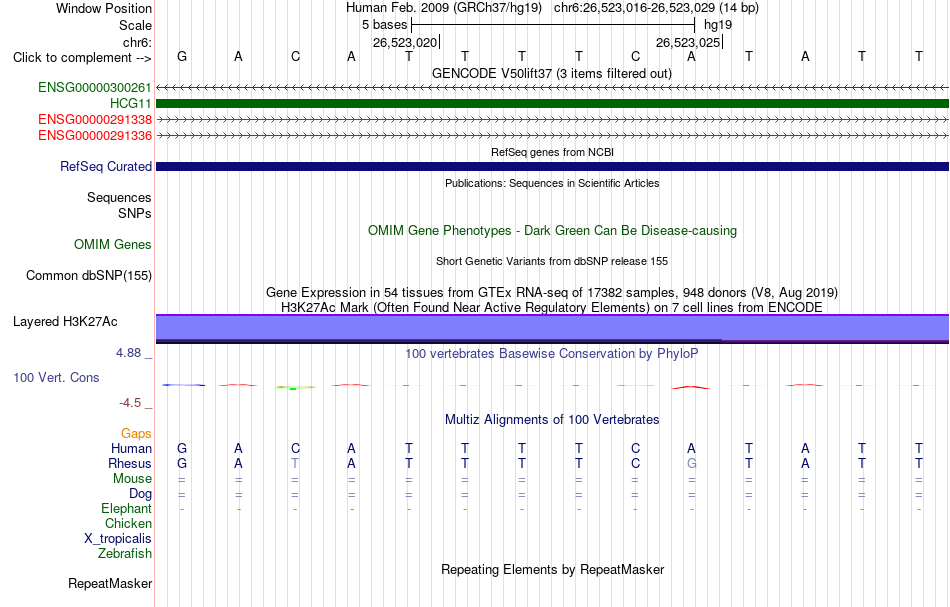Click the dark blue RefSeq Curated bar

tap(552, 167)
